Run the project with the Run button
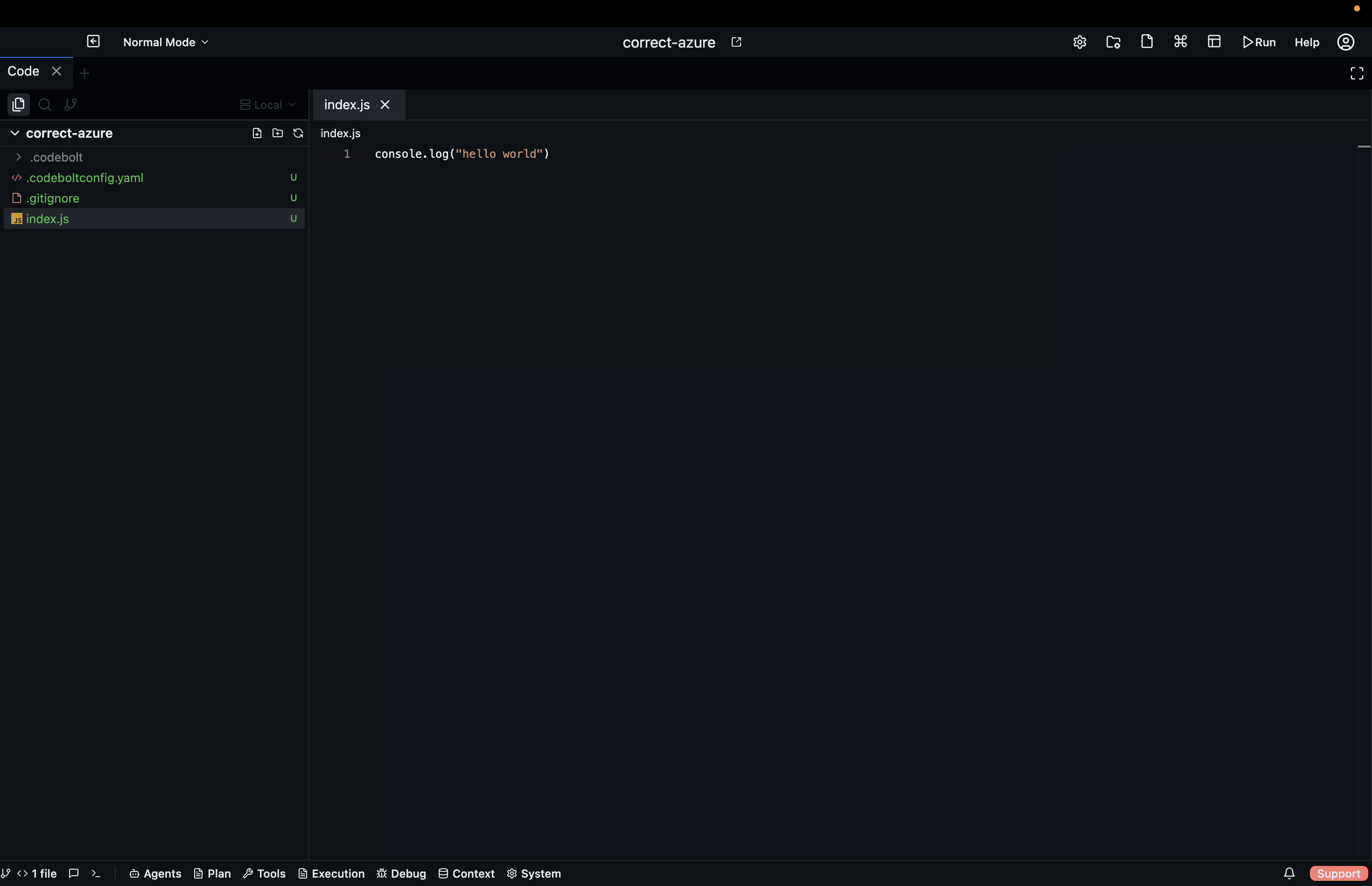The height and width of the screenshot is (886, 1372). pos(1258,42)
